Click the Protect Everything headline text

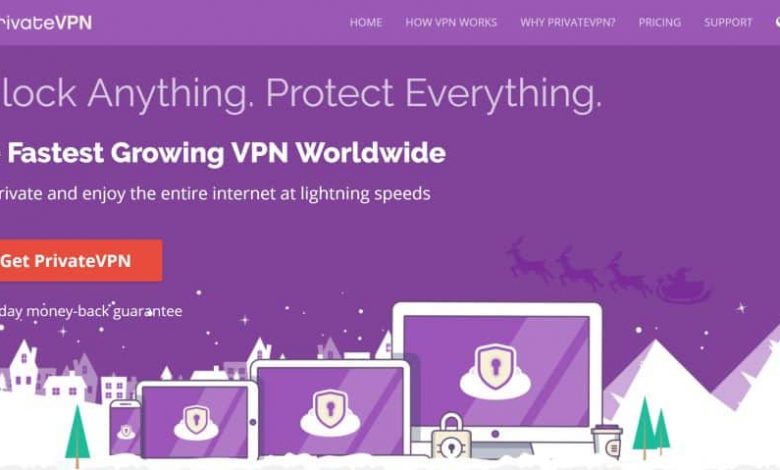coord(434,94)
